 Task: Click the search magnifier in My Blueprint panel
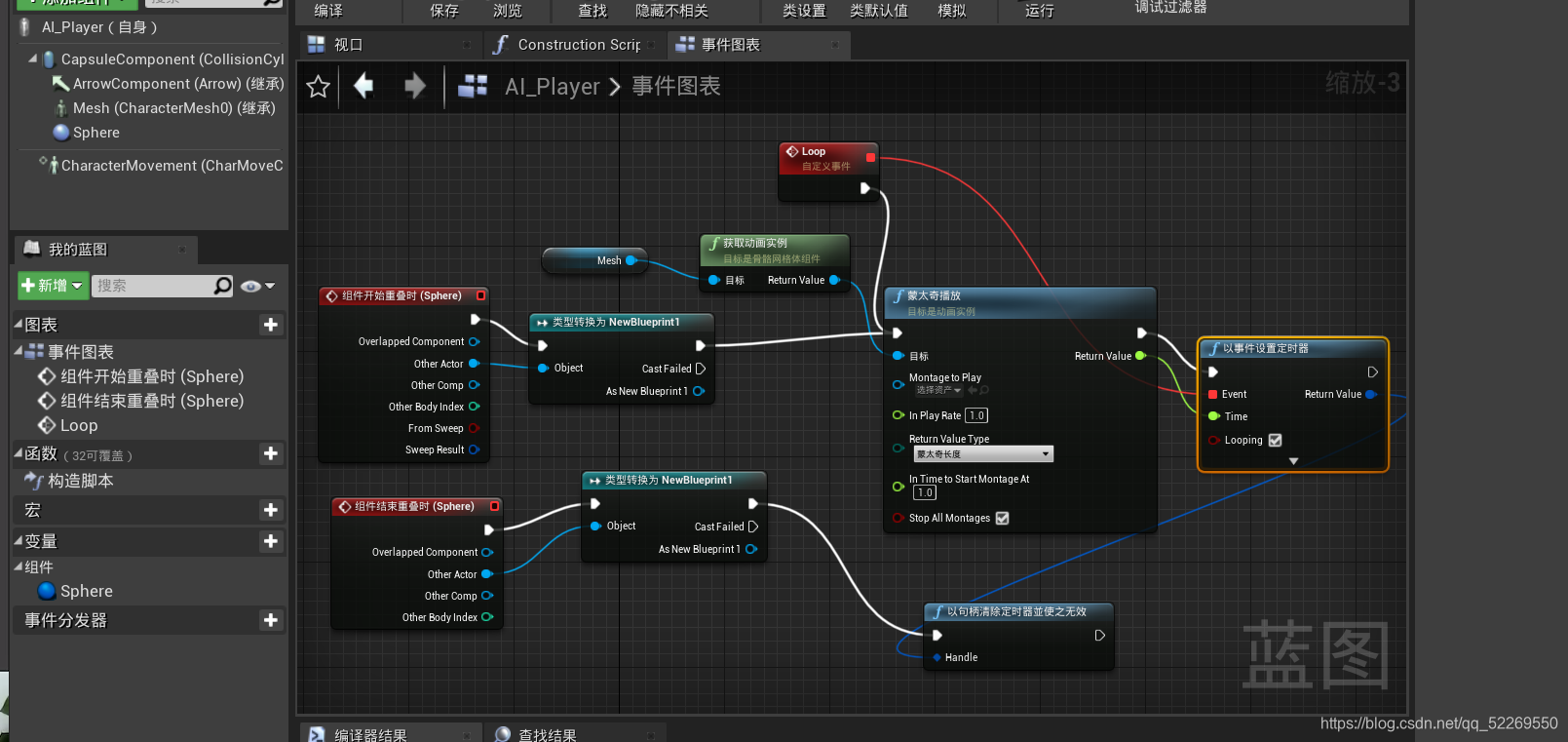223,286
